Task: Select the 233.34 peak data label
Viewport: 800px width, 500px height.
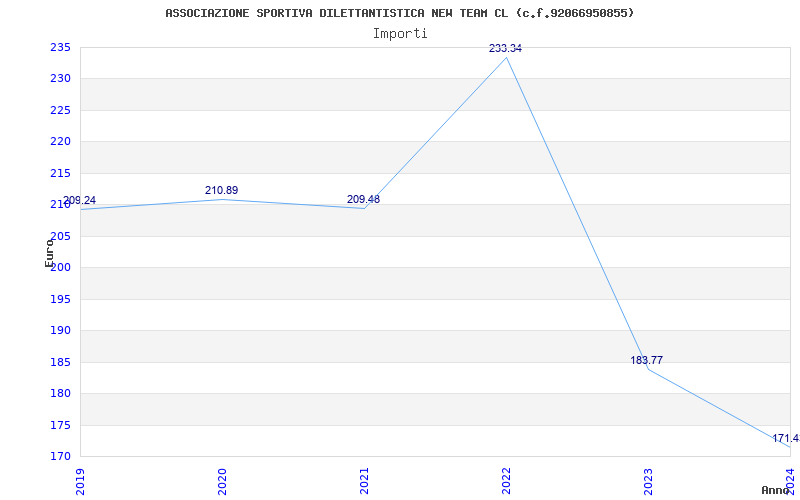Action: coord(505,48)
